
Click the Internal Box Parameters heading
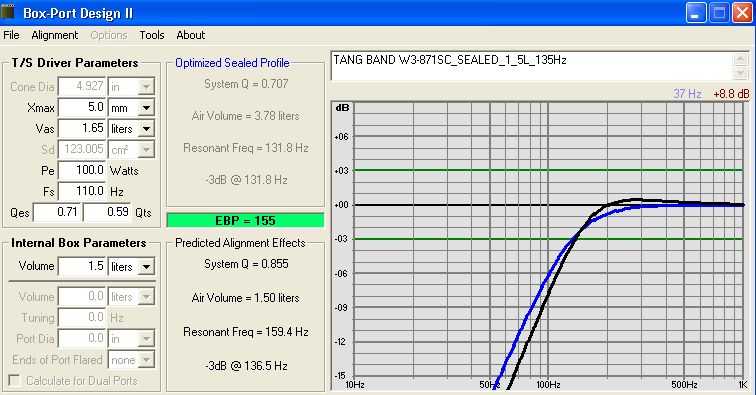click(79, 243)
